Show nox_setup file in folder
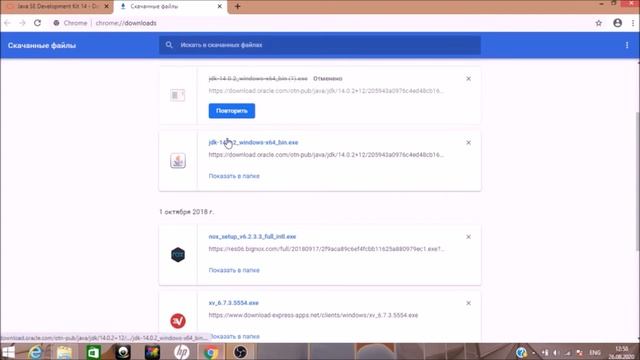 tap(234, 270)
